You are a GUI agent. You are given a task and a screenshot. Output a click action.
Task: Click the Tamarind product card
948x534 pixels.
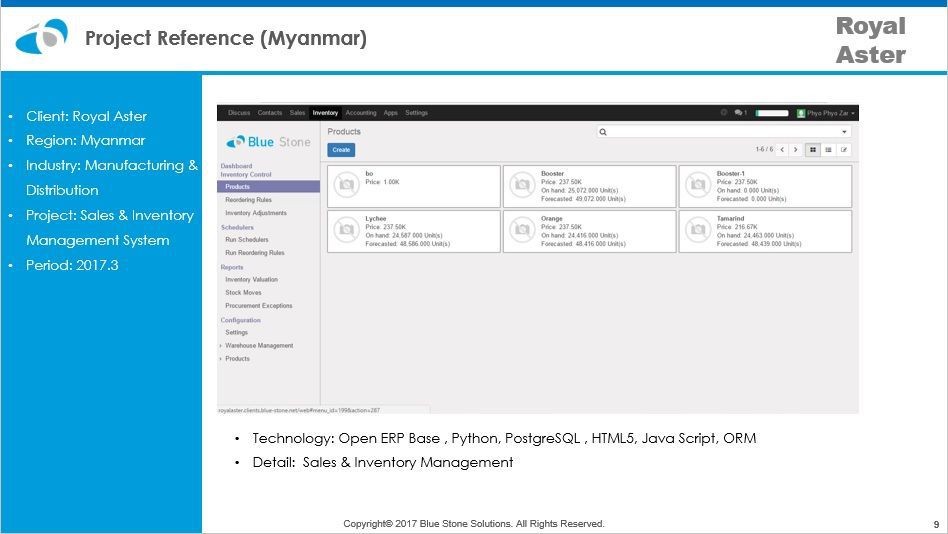[x=765, y=231]
